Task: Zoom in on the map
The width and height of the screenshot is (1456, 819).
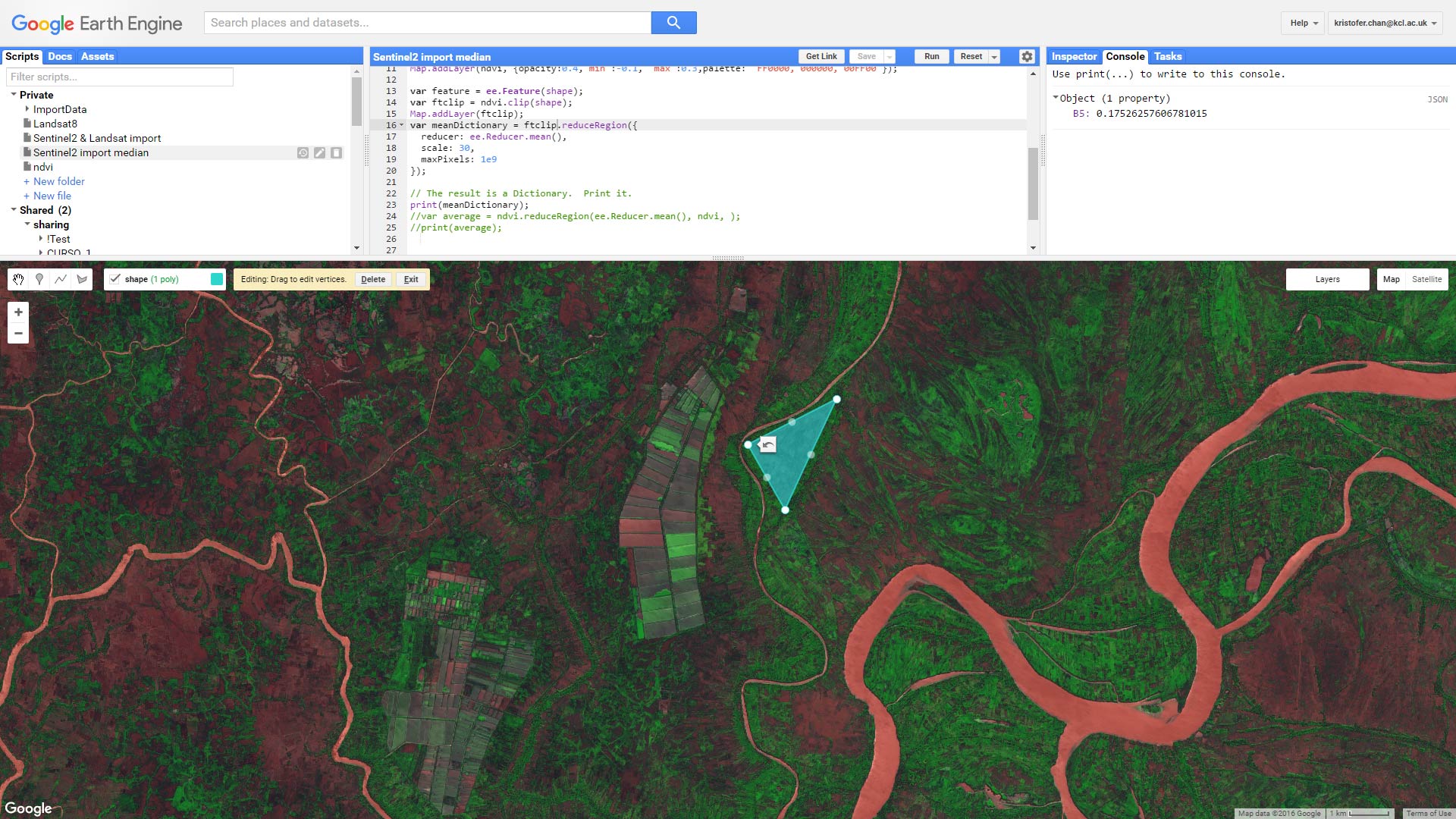Action: (x=18, y=312)
